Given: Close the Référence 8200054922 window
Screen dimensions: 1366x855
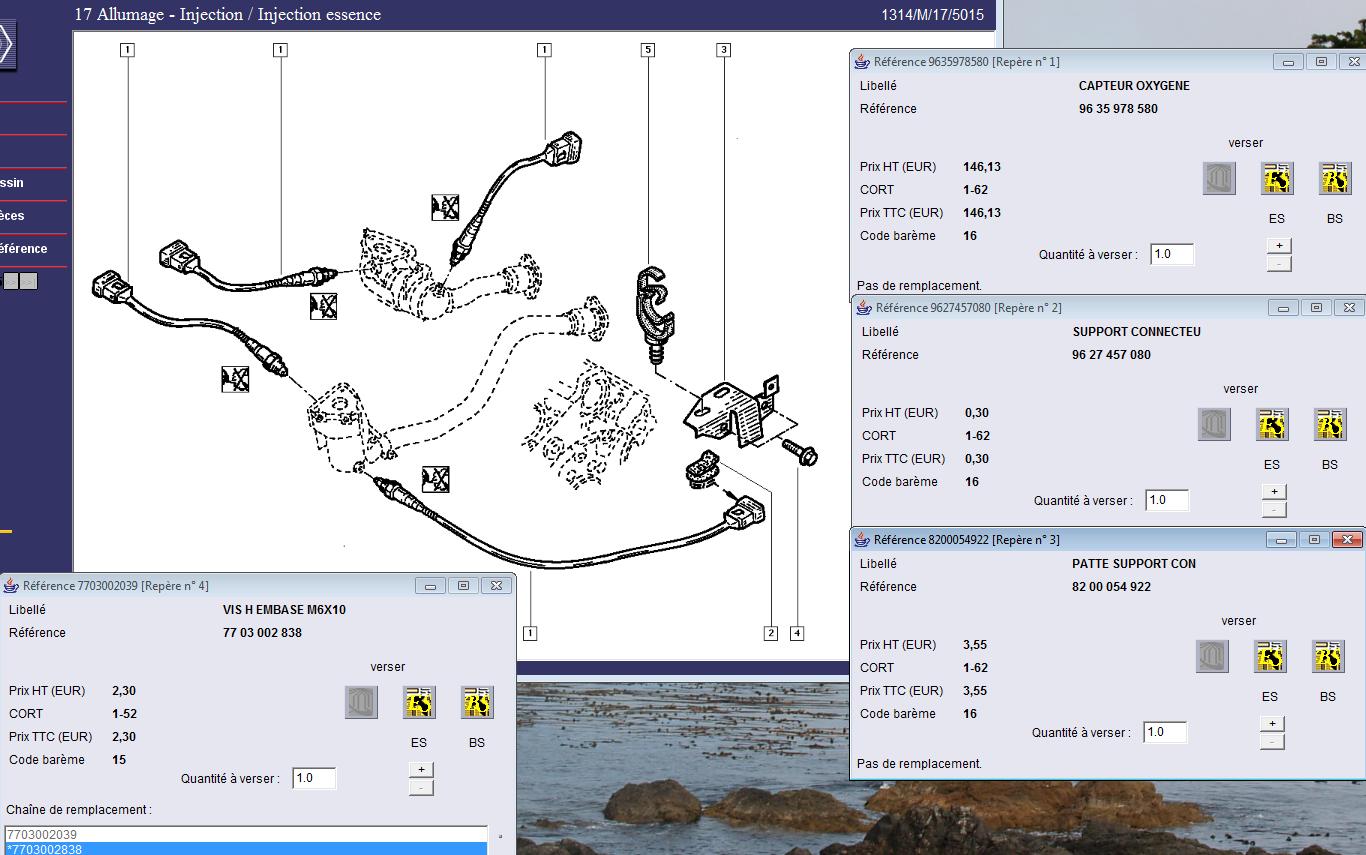Looking at the screenshot, I should point(1348,540).
